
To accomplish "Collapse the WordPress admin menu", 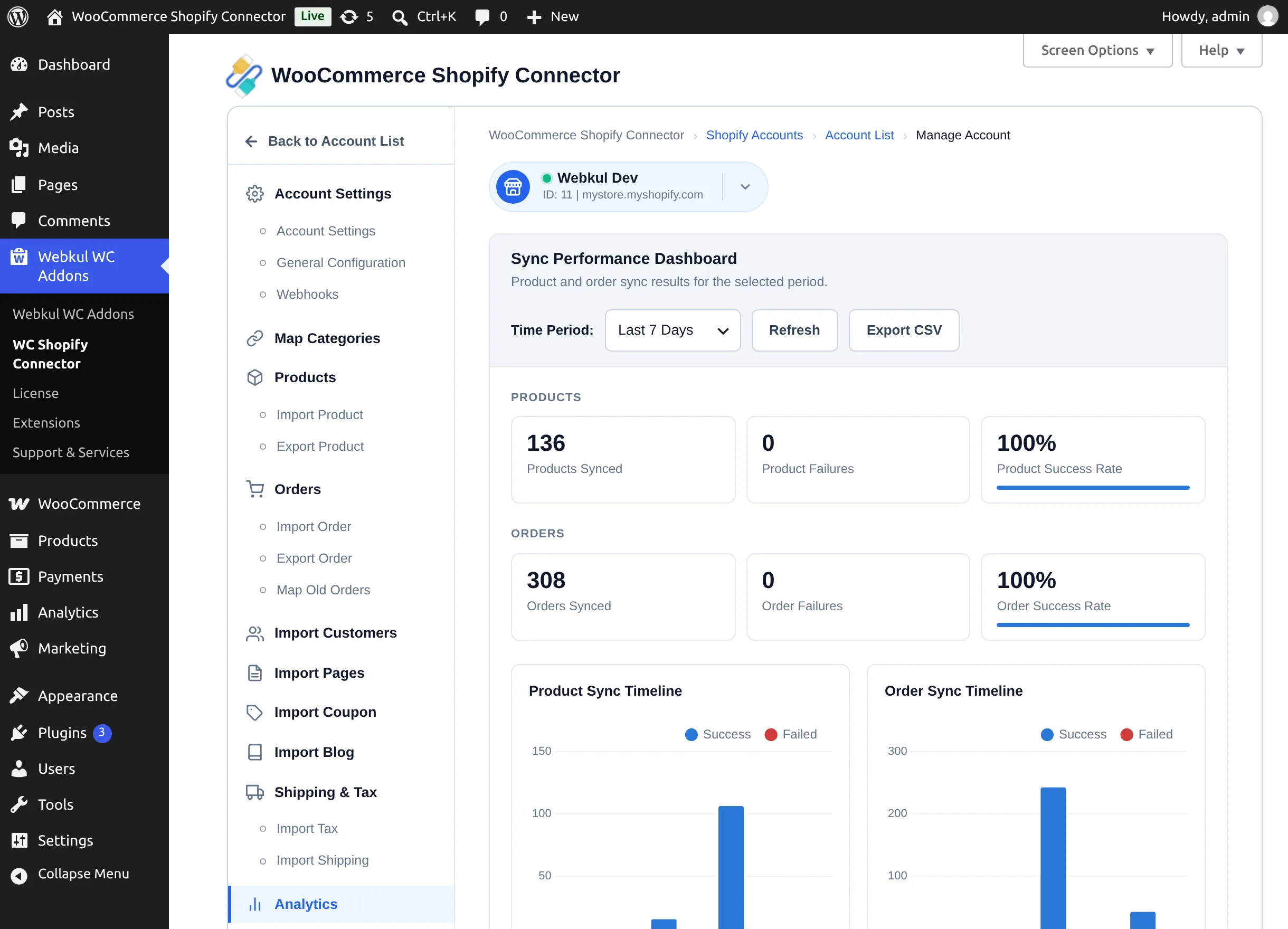I will click(x=84, y=874).
